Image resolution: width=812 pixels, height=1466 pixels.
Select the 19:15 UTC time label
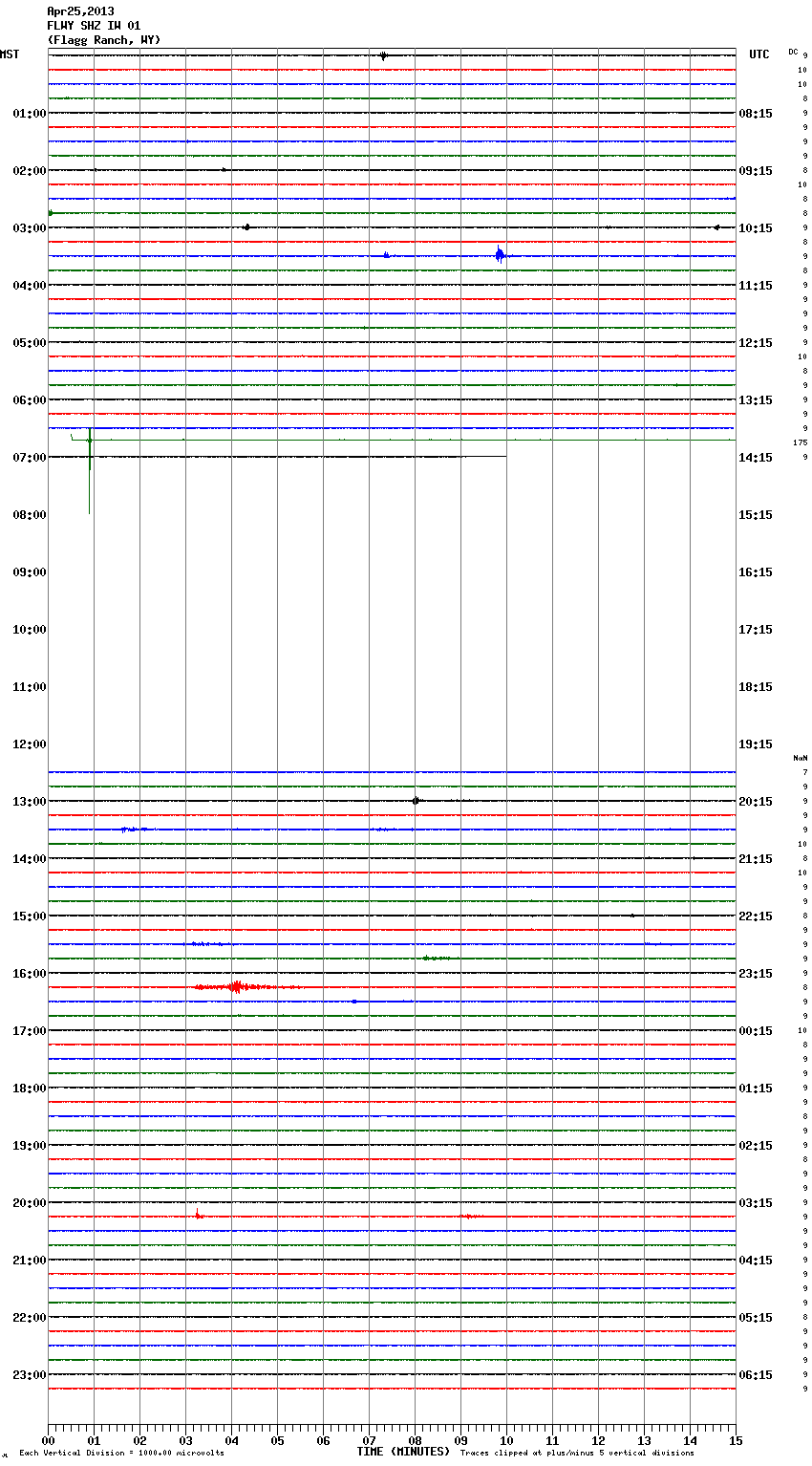756,744
